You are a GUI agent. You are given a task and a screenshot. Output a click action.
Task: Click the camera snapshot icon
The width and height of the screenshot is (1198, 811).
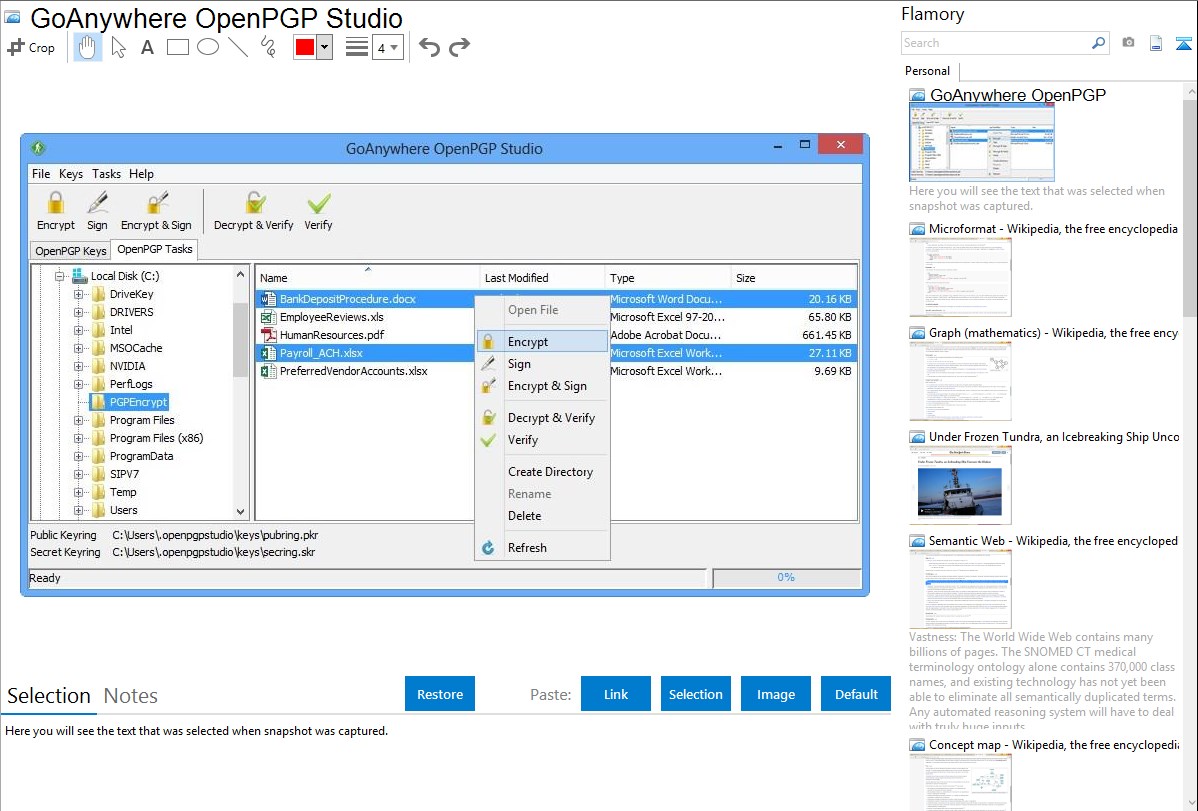coord(1128,43)
